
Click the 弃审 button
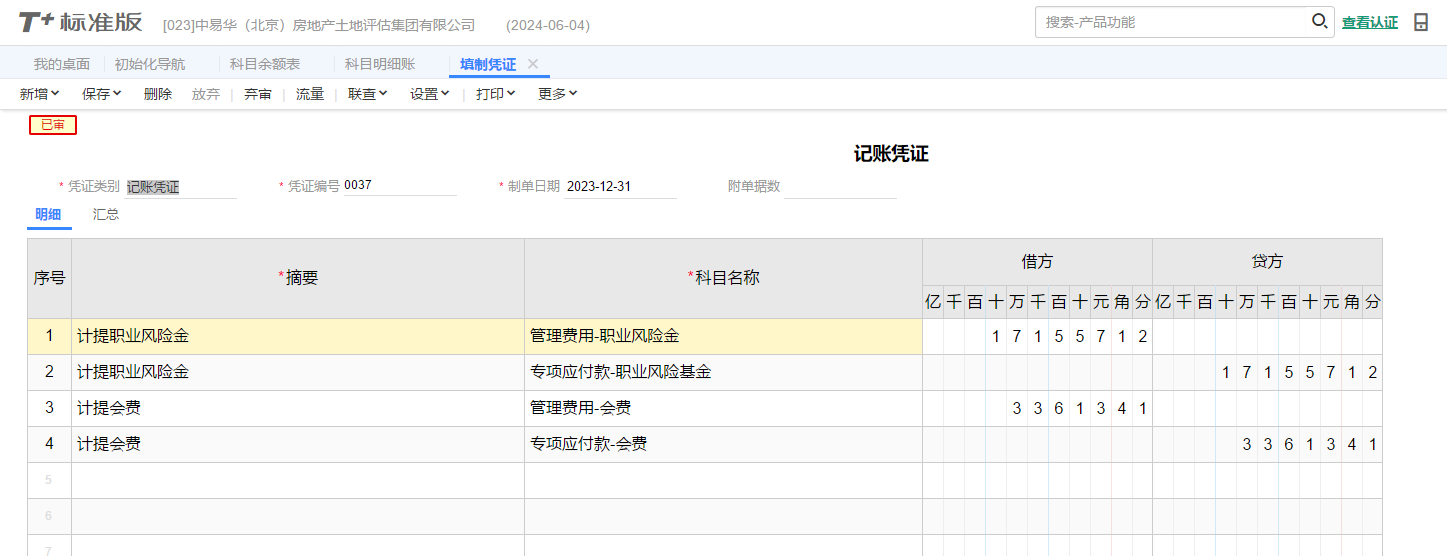coord(258,94)
